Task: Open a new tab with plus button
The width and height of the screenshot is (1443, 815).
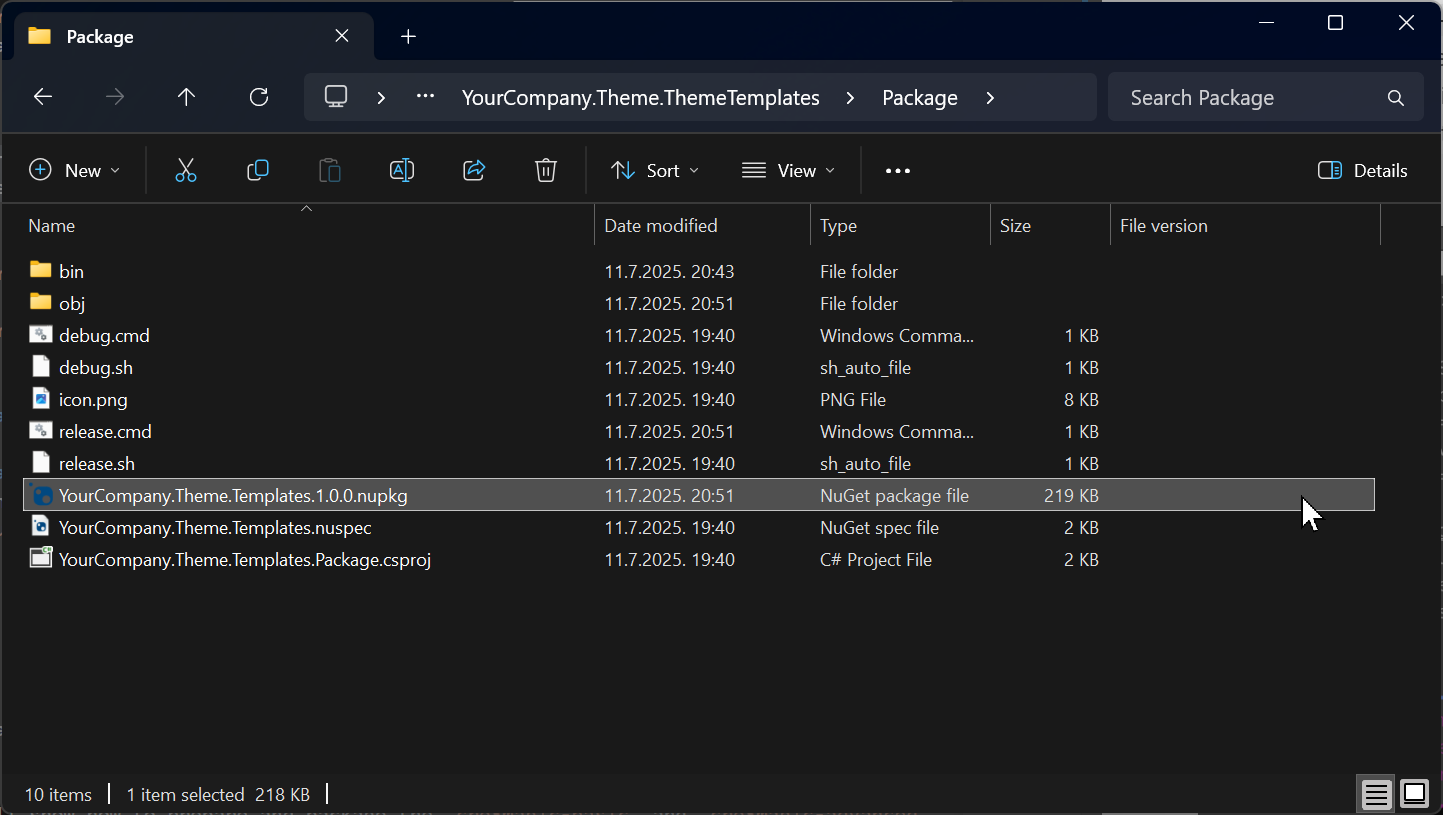Action: pyautogui.click(x=408, y=37)
